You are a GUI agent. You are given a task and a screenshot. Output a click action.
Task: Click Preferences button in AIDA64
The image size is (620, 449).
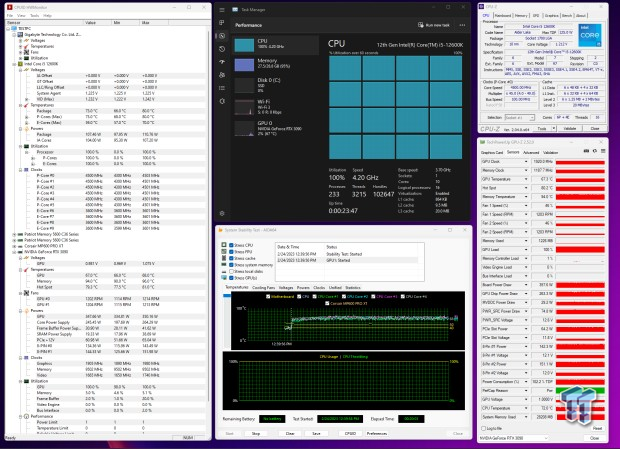coord(377,434)
